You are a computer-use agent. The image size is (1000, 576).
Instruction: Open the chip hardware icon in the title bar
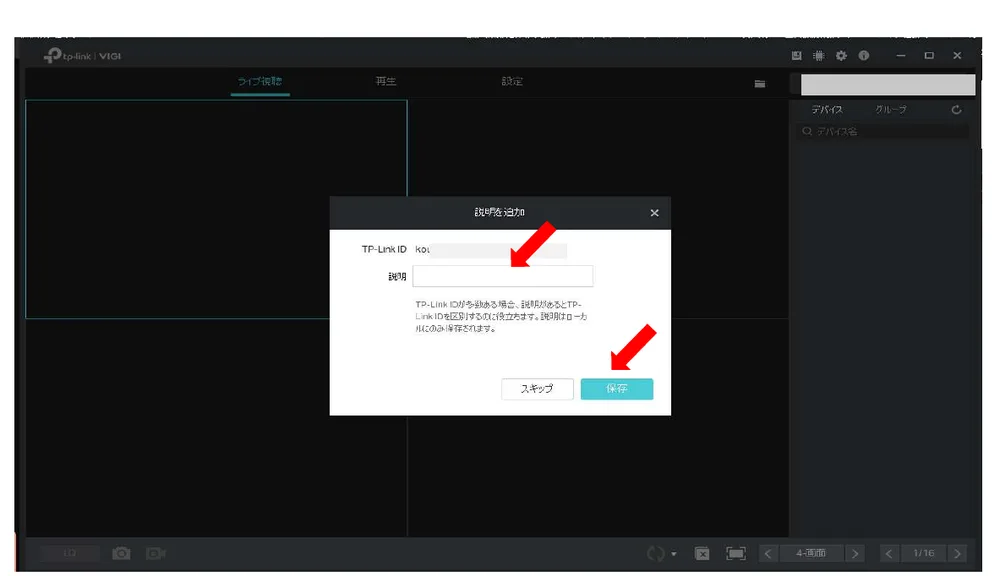tap(819, 55)
